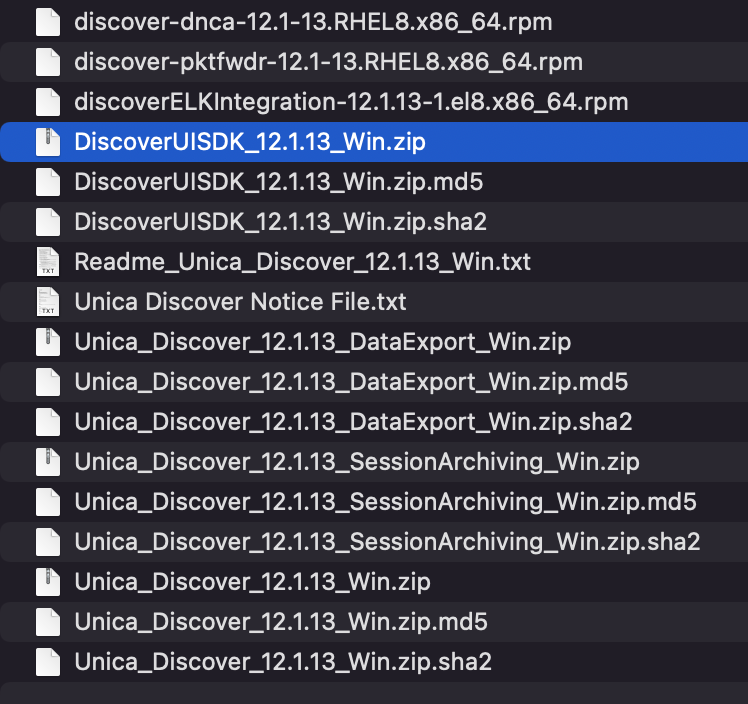This screenshot has width=748, height=704.
Task: Click the file icon for discoverELKIntegration-12.1.13-1.el8.x86_64.rpm
Action: pos(48,102)
